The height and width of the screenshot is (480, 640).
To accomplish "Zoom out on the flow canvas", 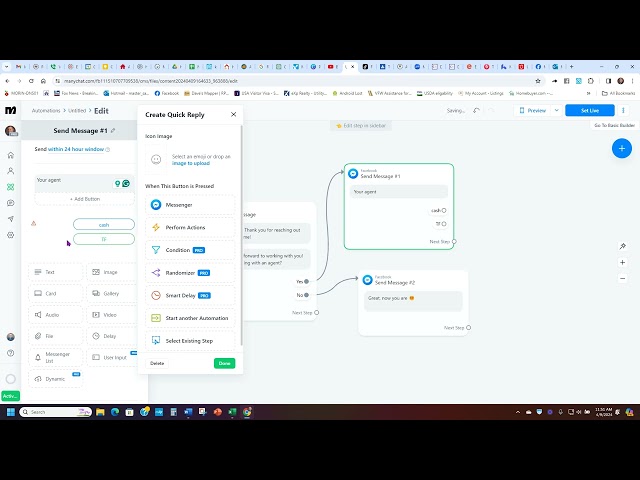I will [622, 278].
